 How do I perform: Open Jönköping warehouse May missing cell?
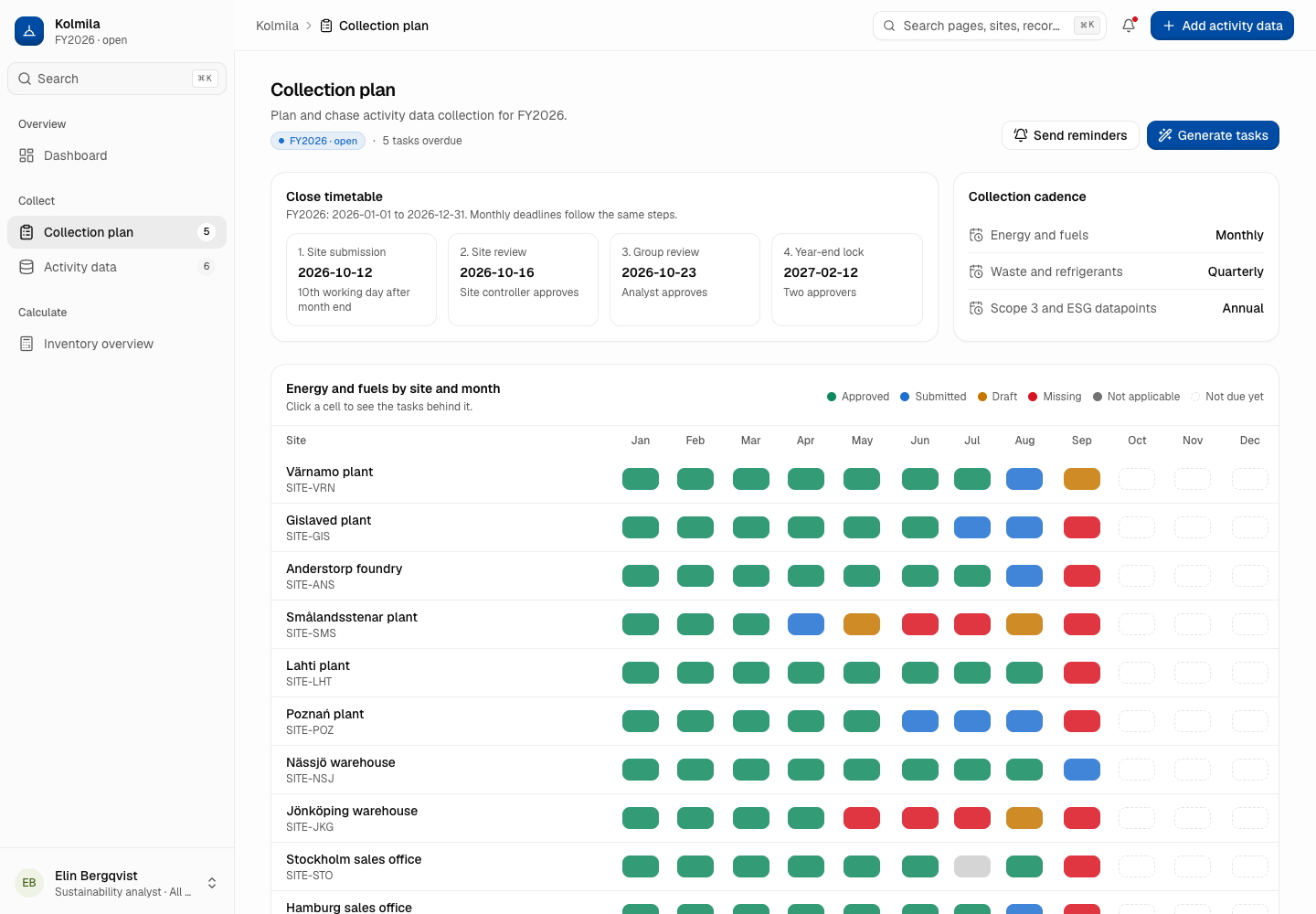tap(862, 818)
